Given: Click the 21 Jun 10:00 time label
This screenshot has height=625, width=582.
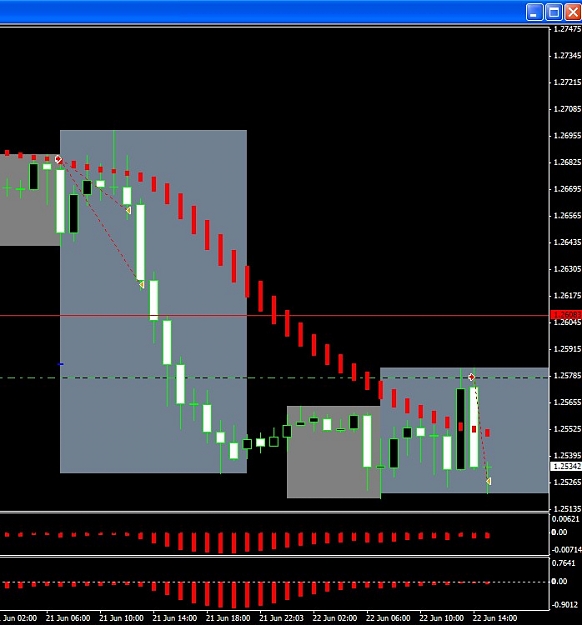Looking at the screenshot, I should tap(121, 618).
